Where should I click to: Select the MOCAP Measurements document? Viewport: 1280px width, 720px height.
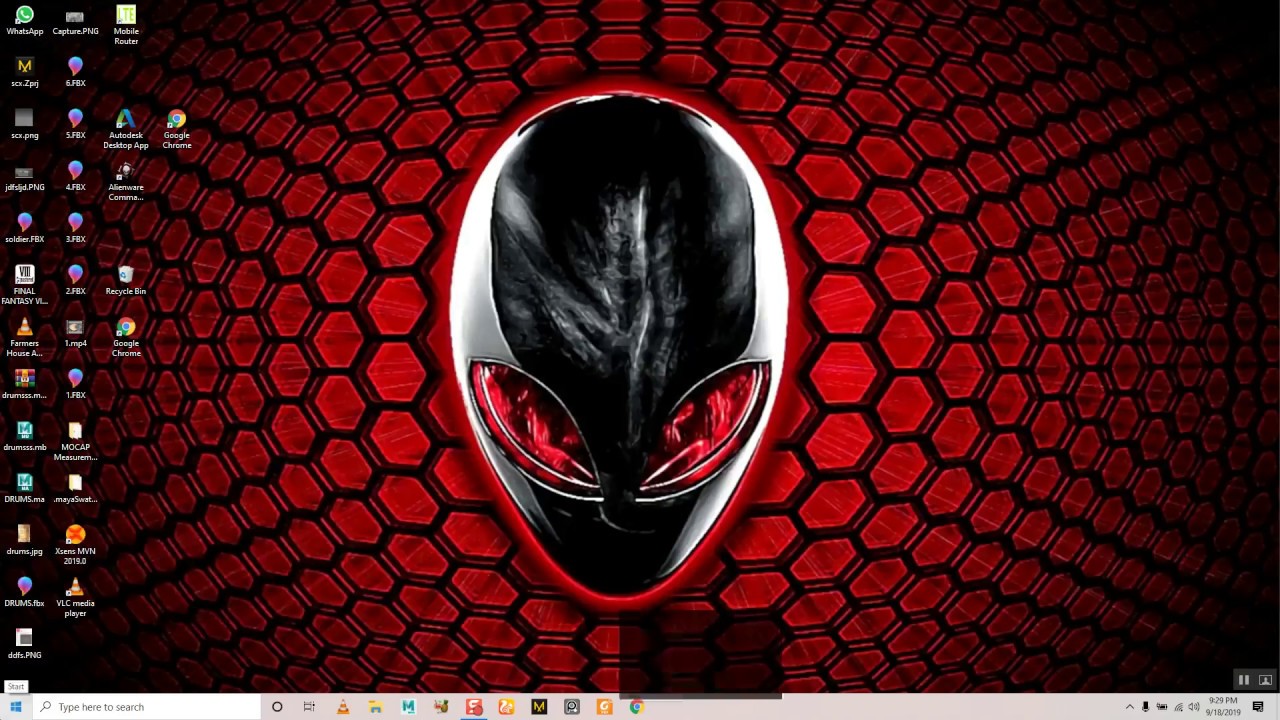click(75, 442)
